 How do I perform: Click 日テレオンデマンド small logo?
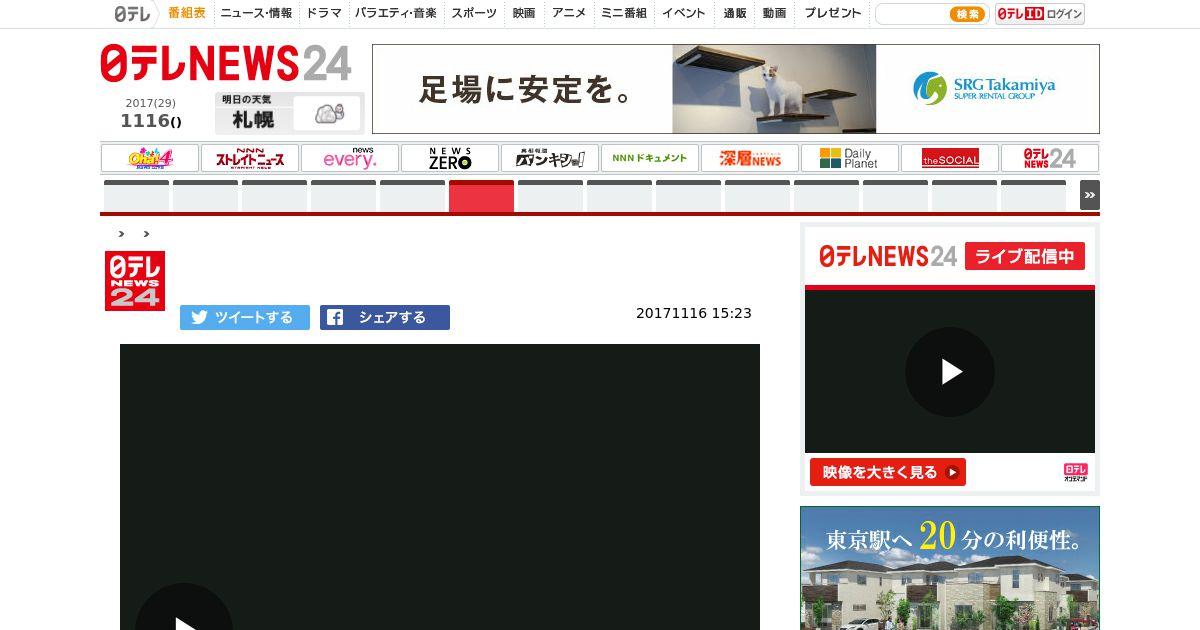pos(1076,472)
